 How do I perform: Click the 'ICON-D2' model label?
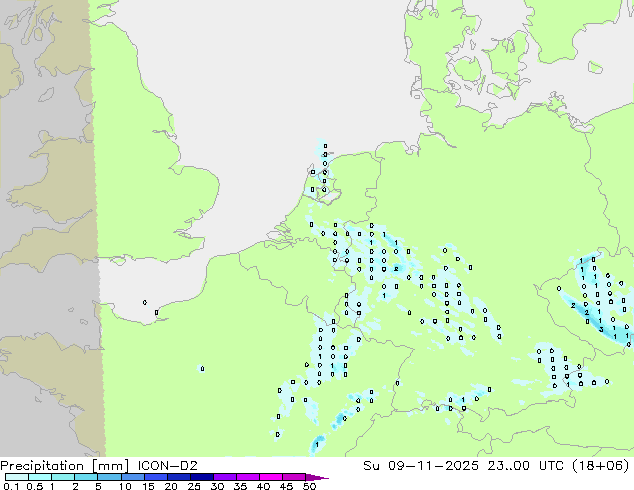pyautogui.click(x=167, y=466)
